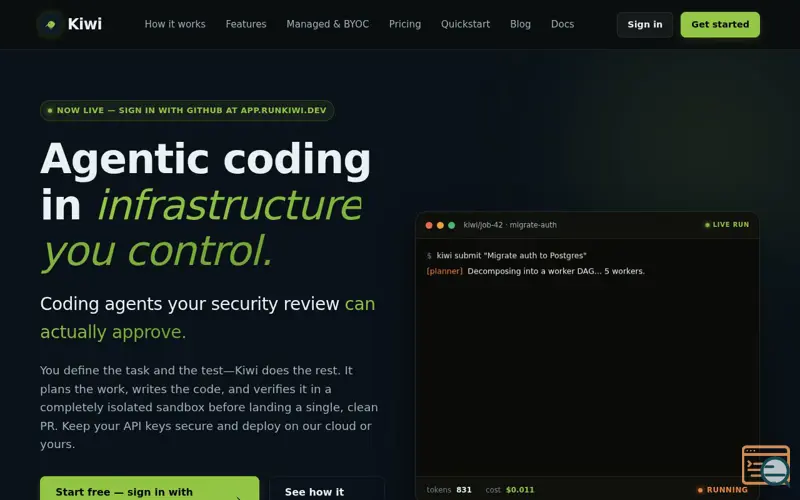Screen dimensions: 800x500
Task: Click the Decomposing into a worker DAG line
Action: click(x=556, y=271)
